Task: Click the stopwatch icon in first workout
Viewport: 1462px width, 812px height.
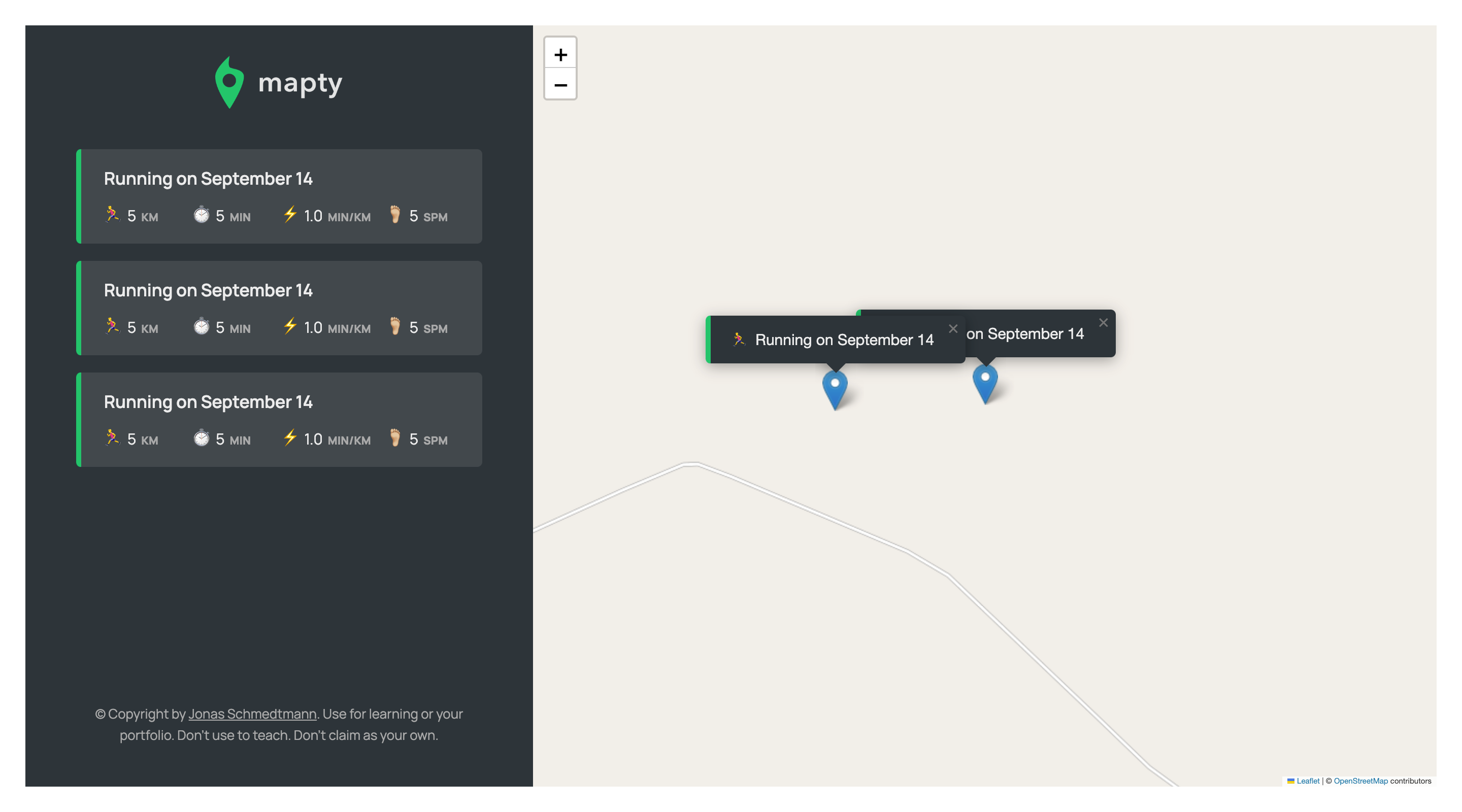Action: [x=202, y=215]
